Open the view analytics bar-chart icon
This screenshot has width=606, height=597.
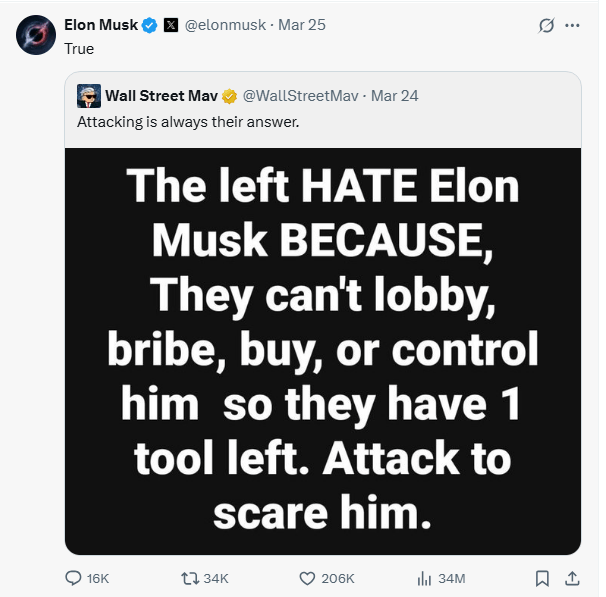click(423, 578)
